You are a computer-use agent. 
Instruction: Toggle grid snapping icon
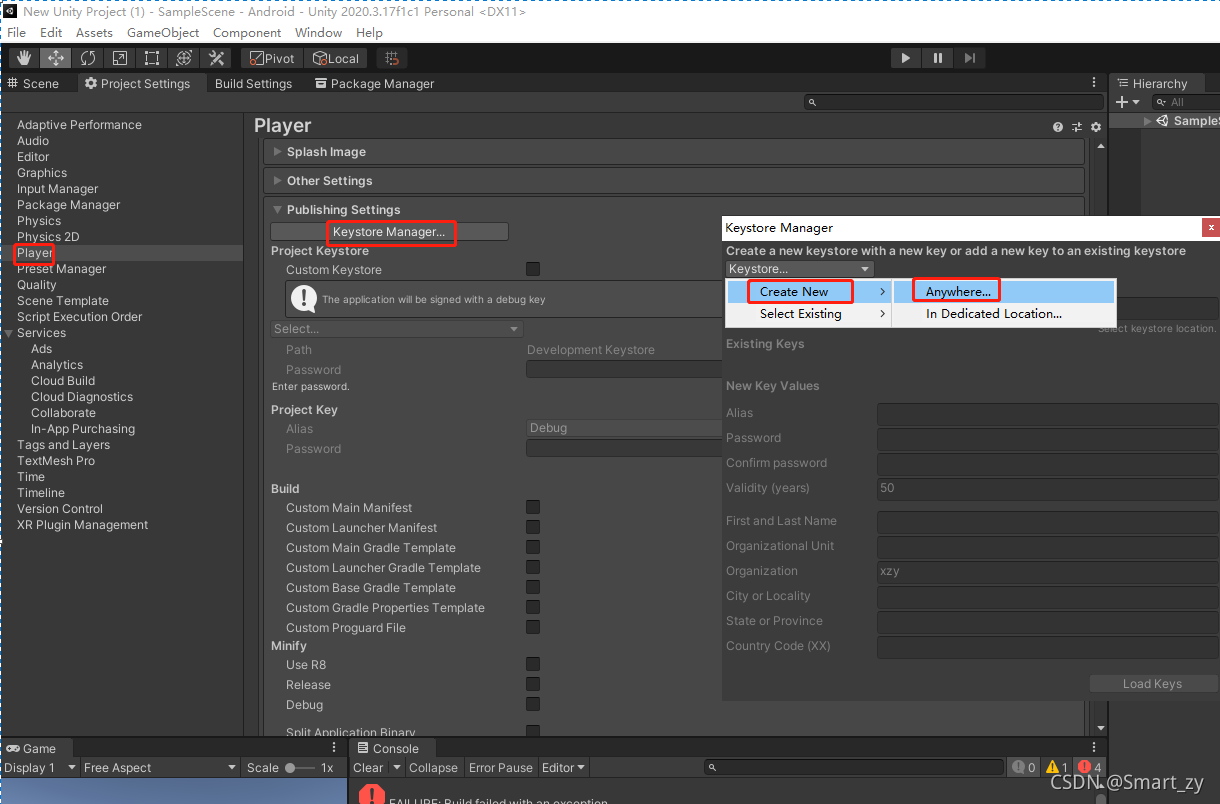[x=392, y=58]
